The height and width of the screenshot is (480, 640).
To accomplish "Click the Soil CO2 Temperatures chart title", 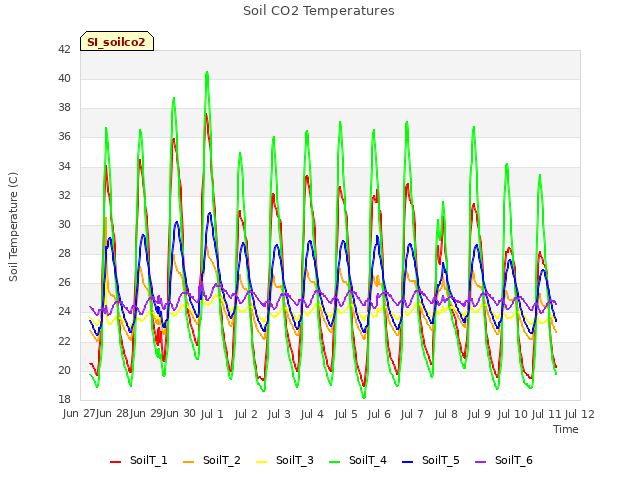I will (x=319, y=11).
